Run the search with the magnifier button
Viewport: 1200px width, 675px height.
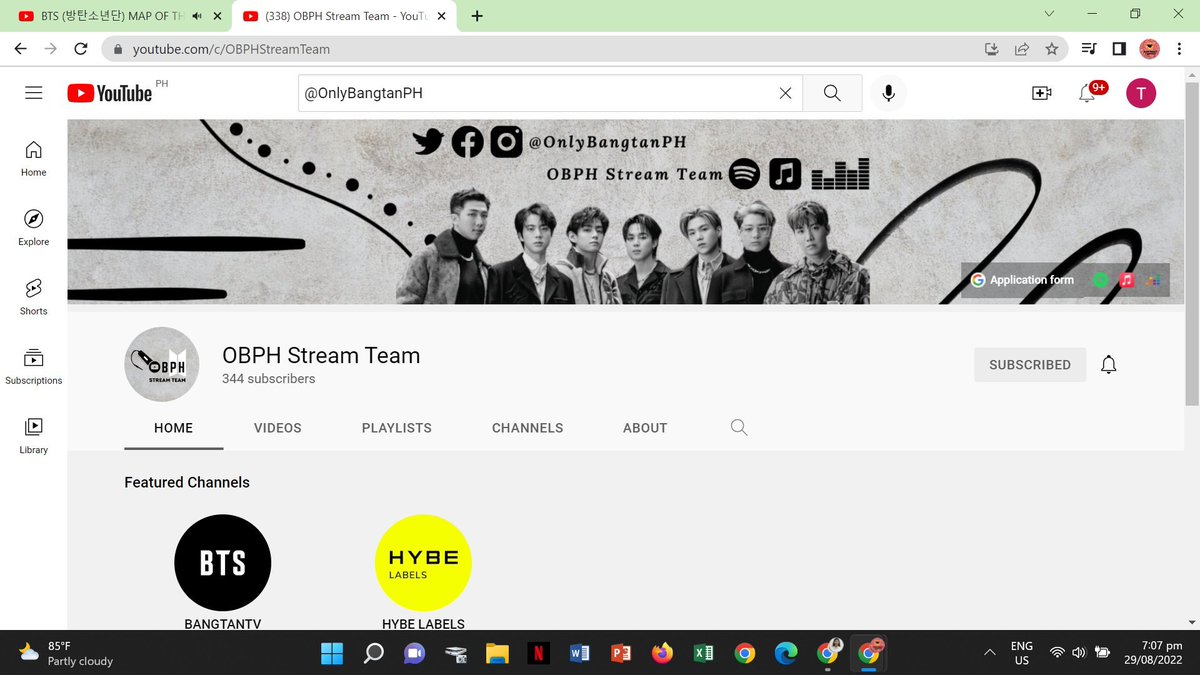(832, 93)
